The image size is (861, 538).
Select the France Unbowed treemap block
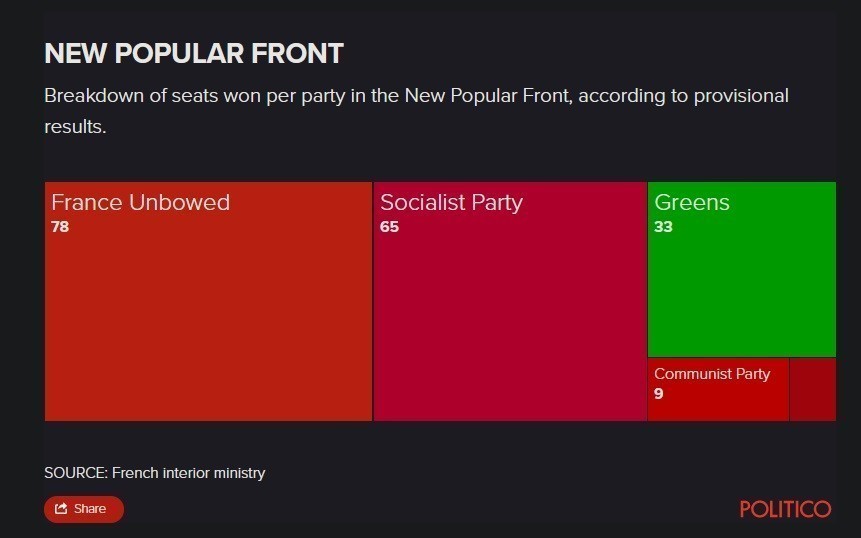(x=208, y=320)
